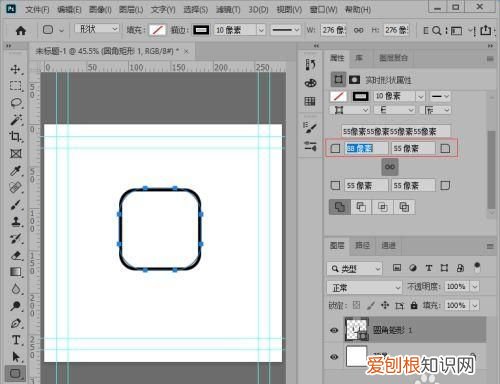Toggle adjustment layer filter
Image resolution: width=500 pixels, height=384 pixels.
pyautogui.click(x=413, y=268)
